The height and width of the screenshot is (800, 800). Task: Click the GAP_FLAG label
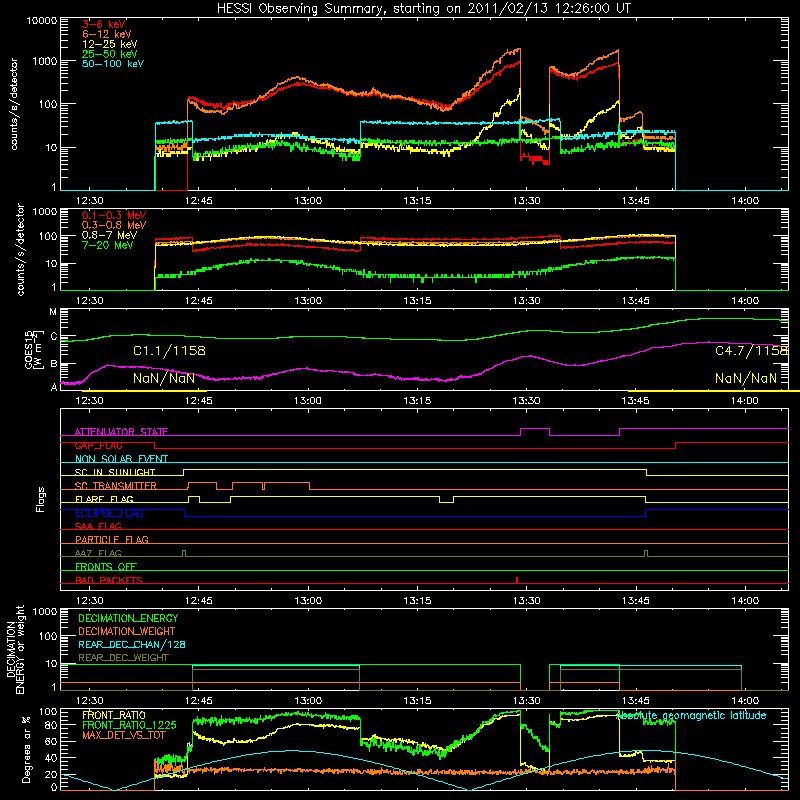(x=99, y=445)
